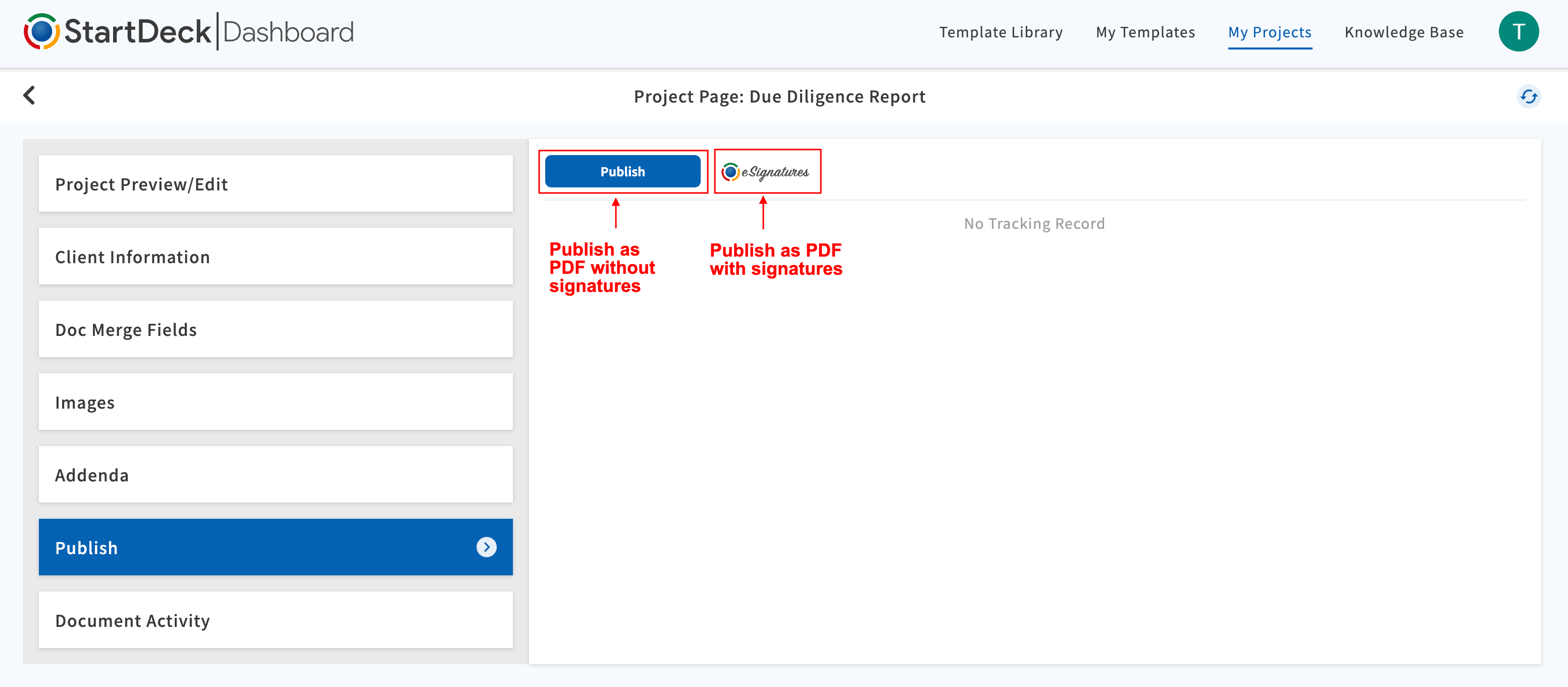1568x687 pixels.
Task: Click the StartDeck circular logo icon
Action: [41, 32]
